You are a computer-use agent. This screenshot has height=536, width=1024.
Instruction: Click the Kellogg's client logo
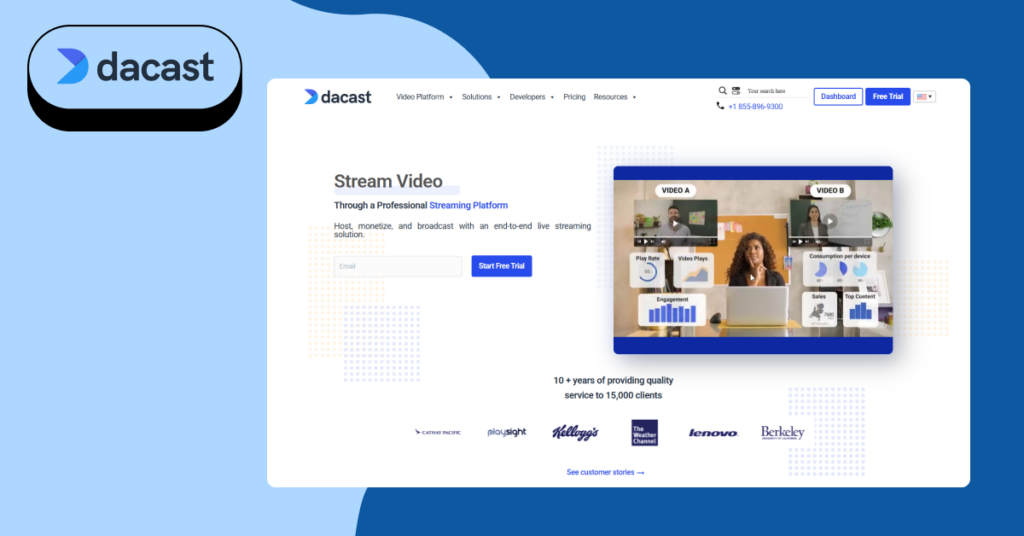tap(575, 432)
